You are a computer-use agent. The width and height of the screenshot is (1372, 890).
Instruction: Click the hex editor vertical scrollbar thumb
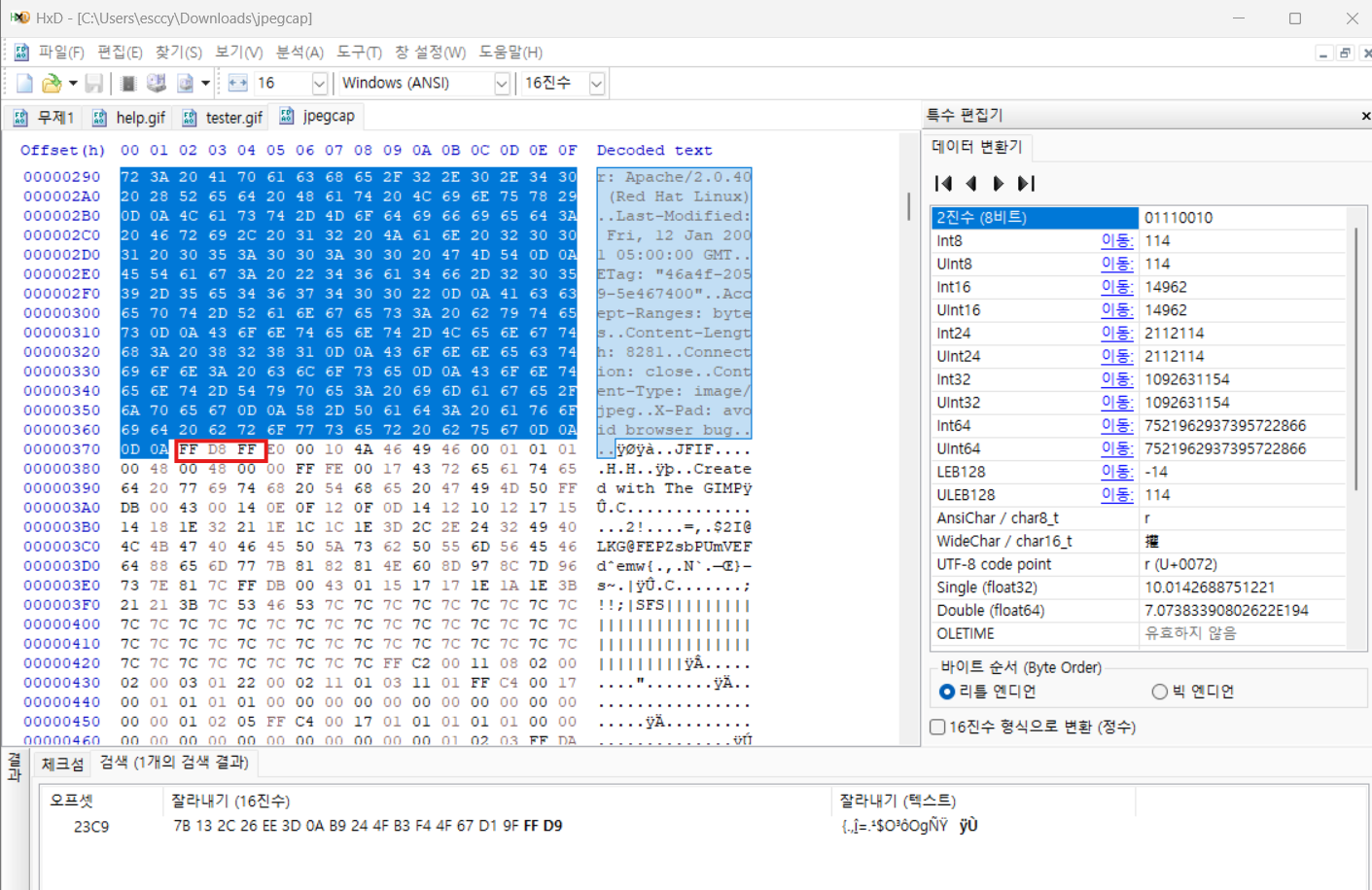coord(909,206)
